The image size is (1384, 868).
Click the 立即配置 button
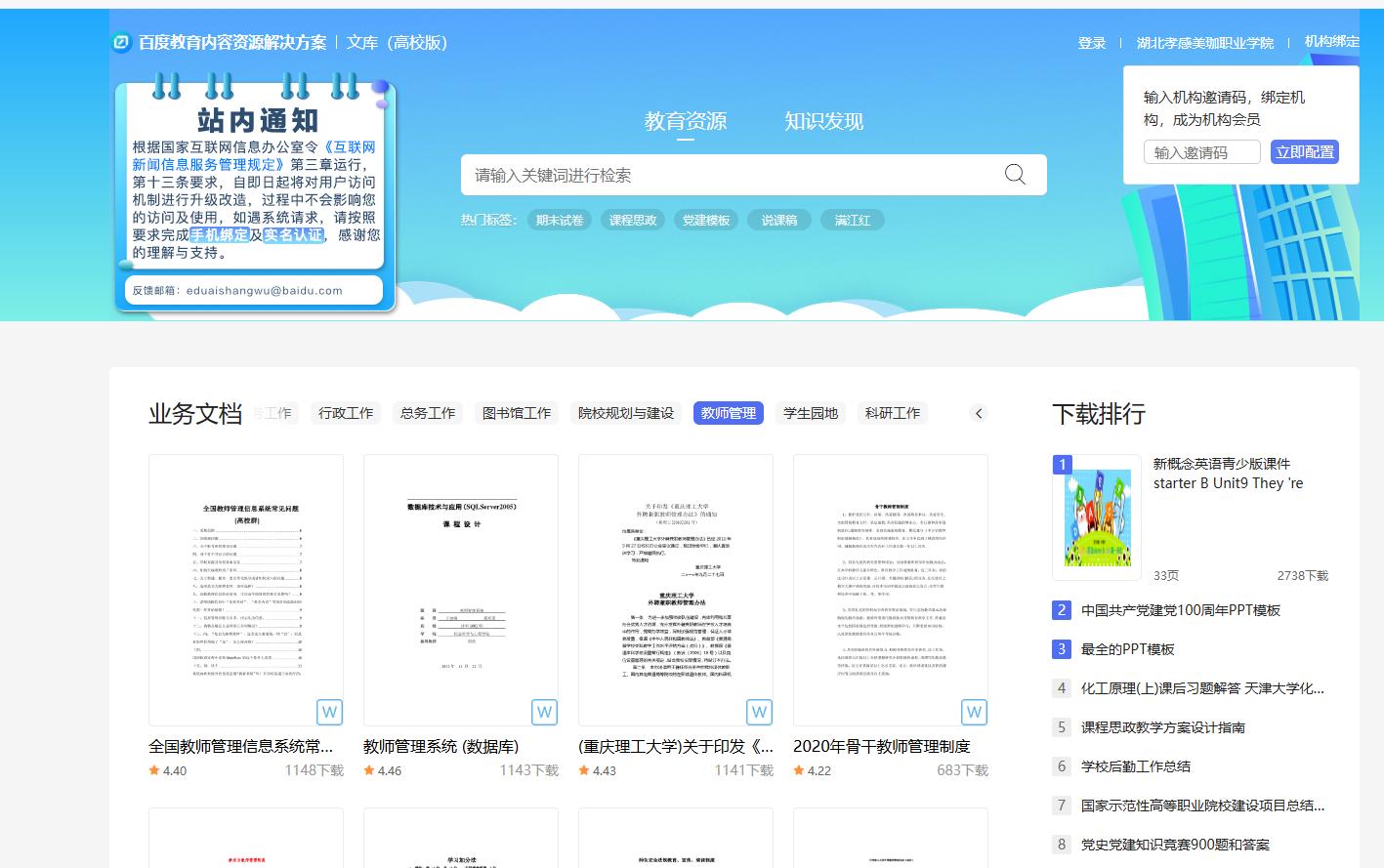point(1304,151)
